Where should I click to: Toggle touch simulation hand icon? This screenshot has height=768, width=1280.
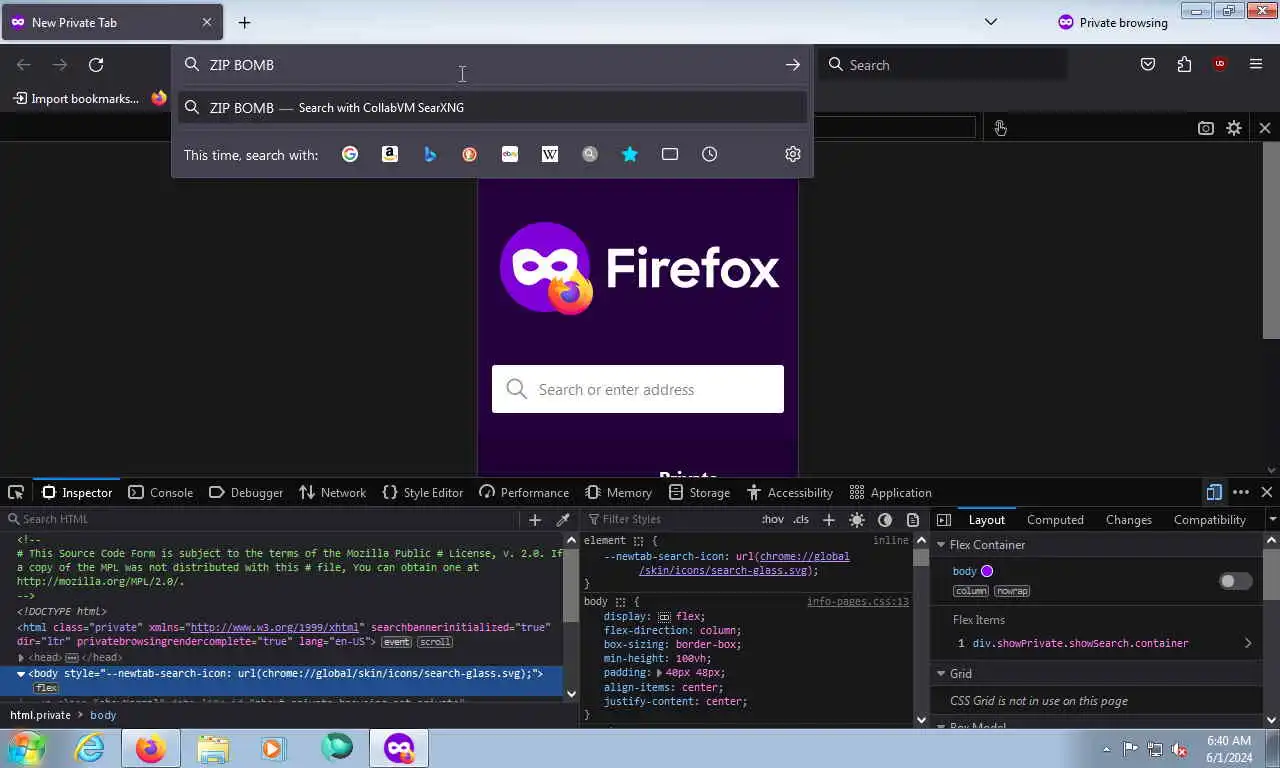click(x=1001, y=128)
